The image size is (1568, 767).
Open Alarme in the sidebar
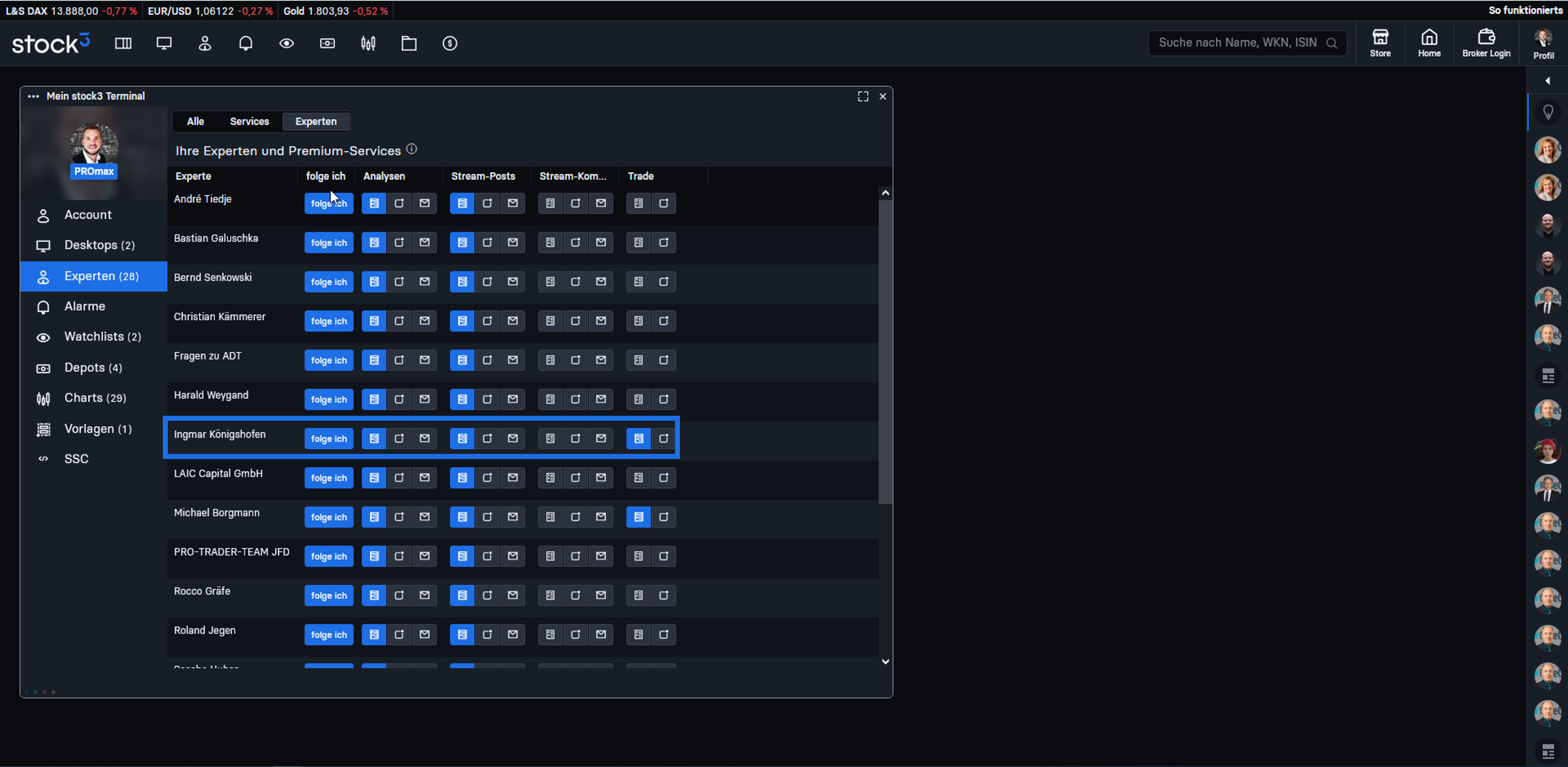coord(94,306)
